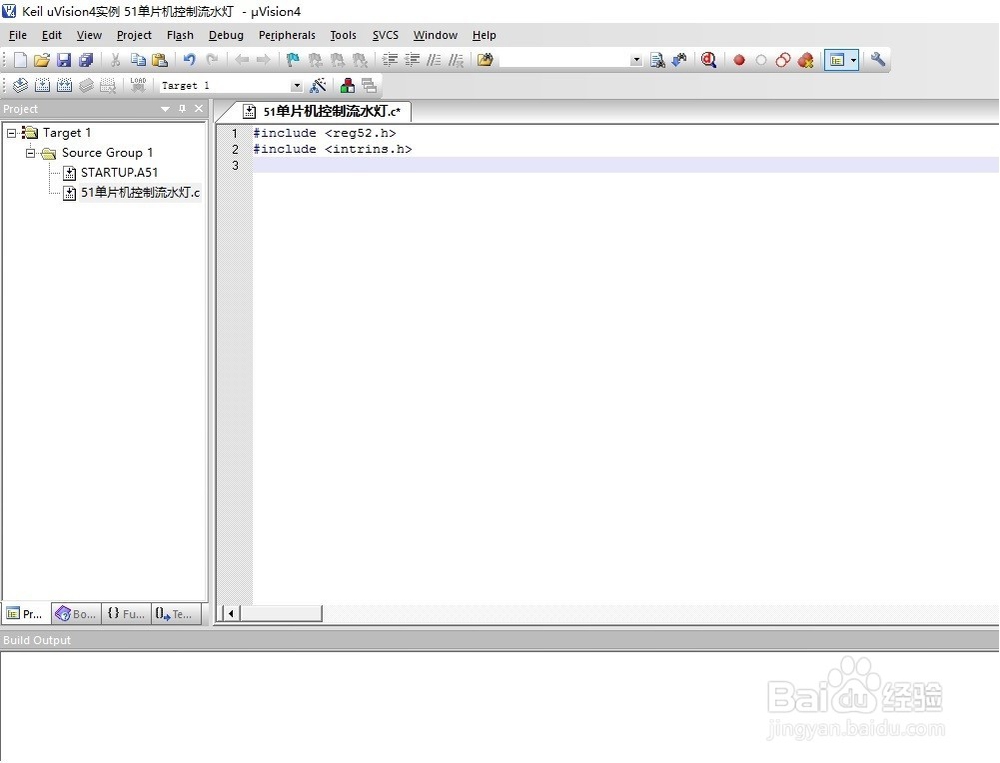Insert a breakpoint with red dot icon
Image resolution: width=1000 pixels, height=763 pixels.
(x=739, y=60)
